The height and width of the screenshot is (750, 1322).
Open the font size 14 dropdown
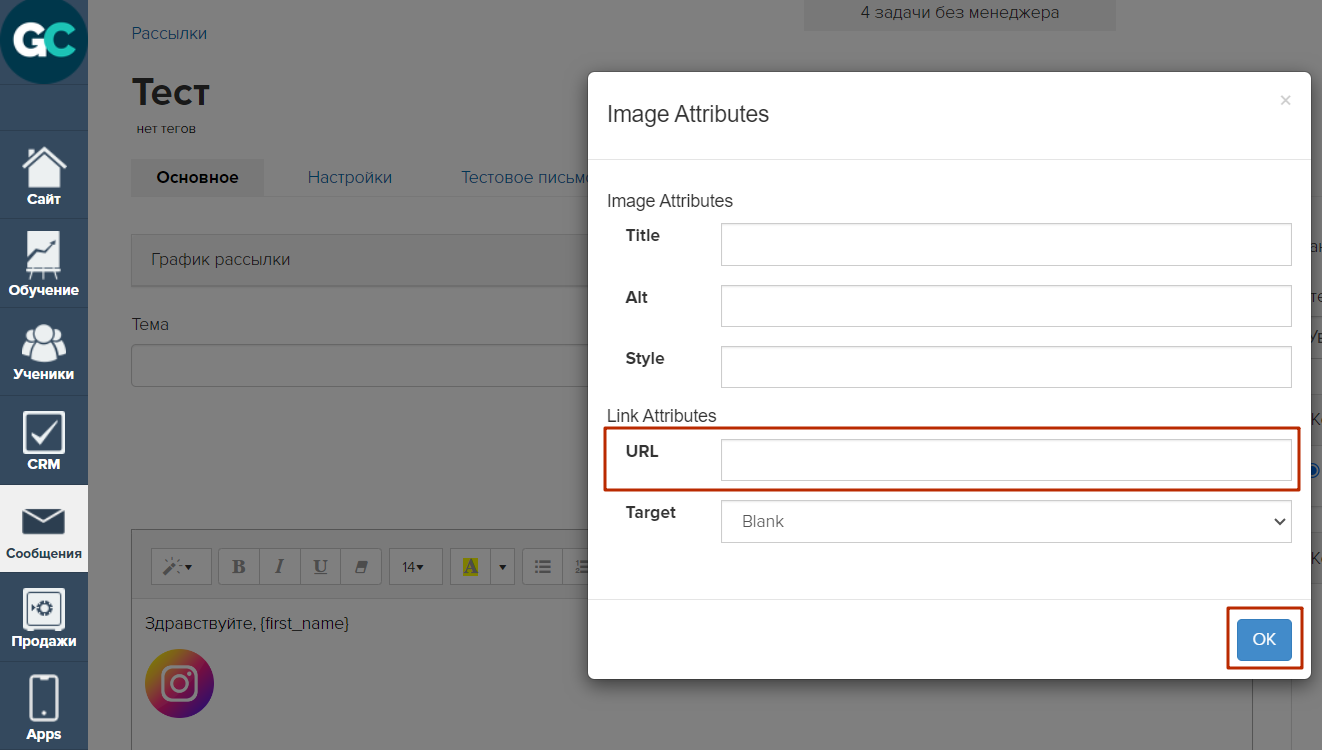click(413, 567)
